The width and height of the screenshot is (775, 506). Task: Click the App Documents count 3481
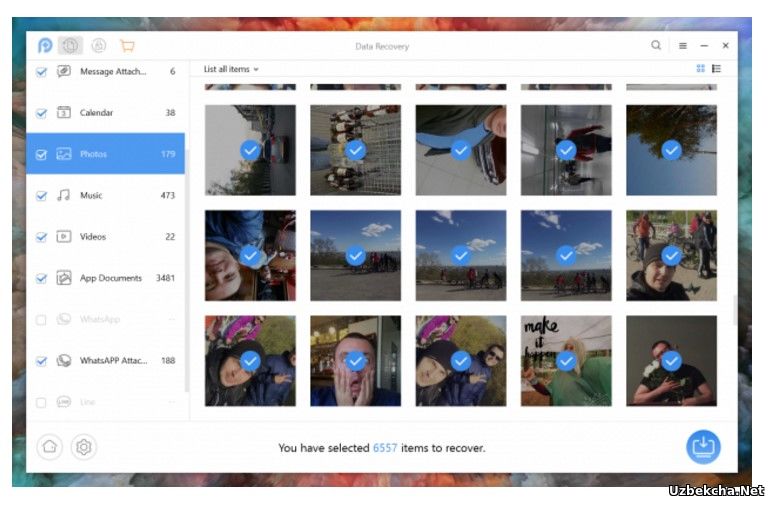coord(166,278)
